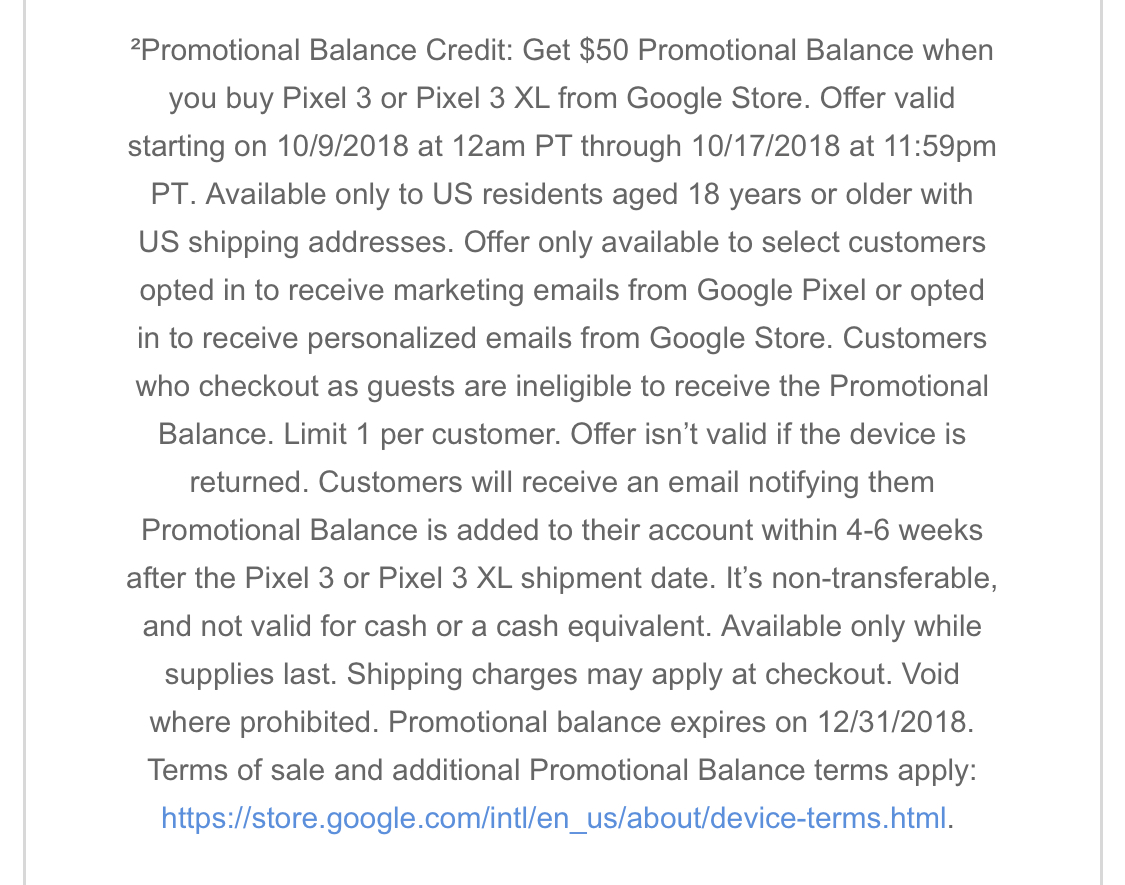Click the word 'Void' near the bottom
The width and height of the screenshot is (1125, 885).
[930, 675]
